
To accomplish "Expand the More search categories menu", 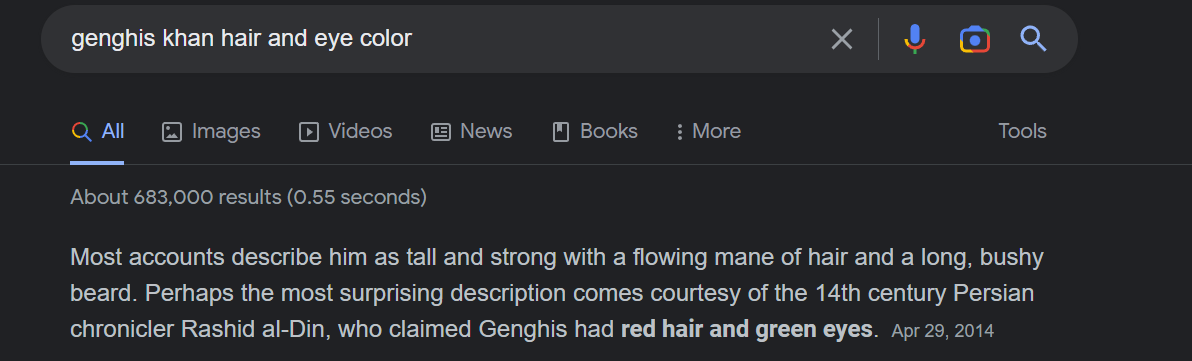I will click(708, 131).
